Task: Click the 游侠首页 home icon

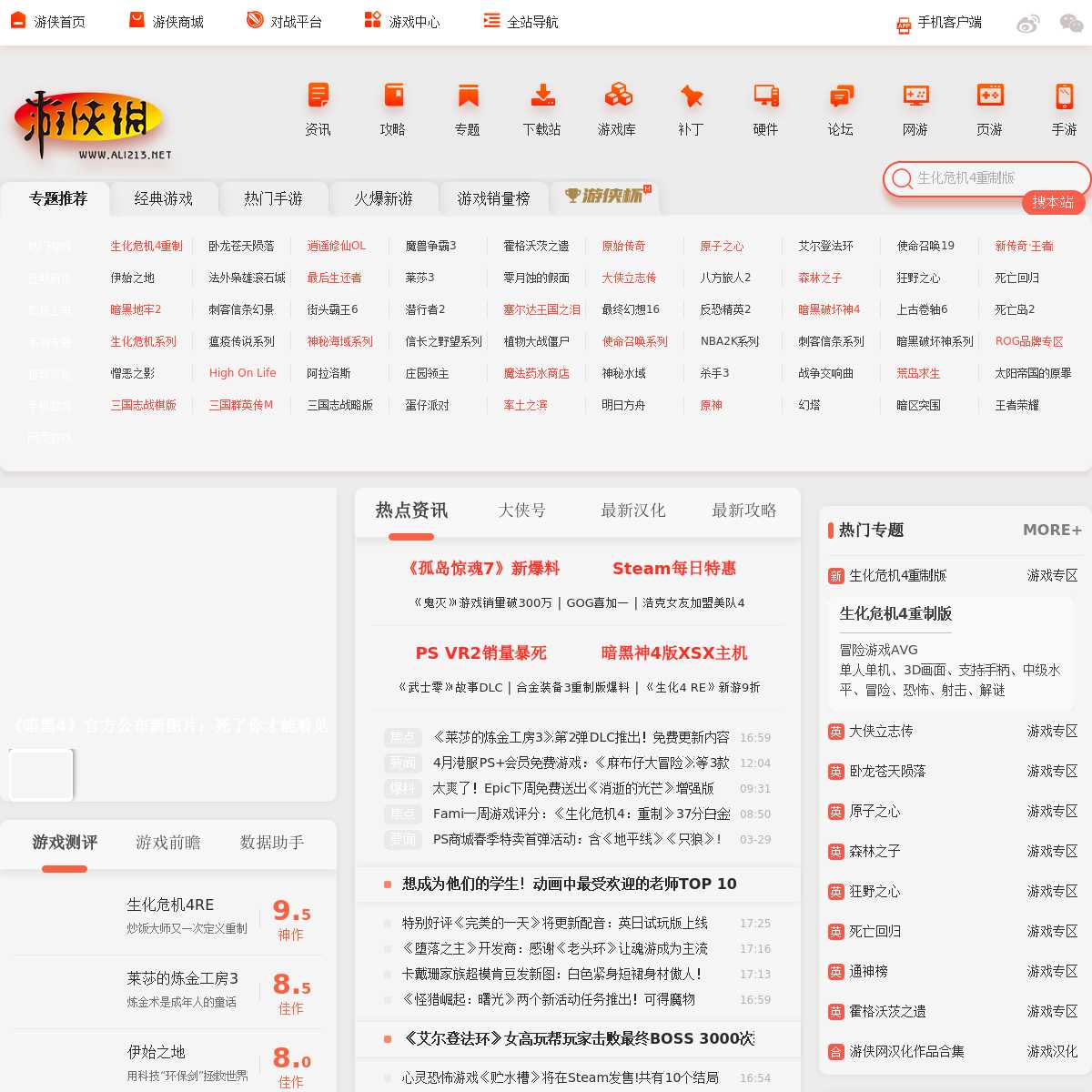Action: click(17, 20)
